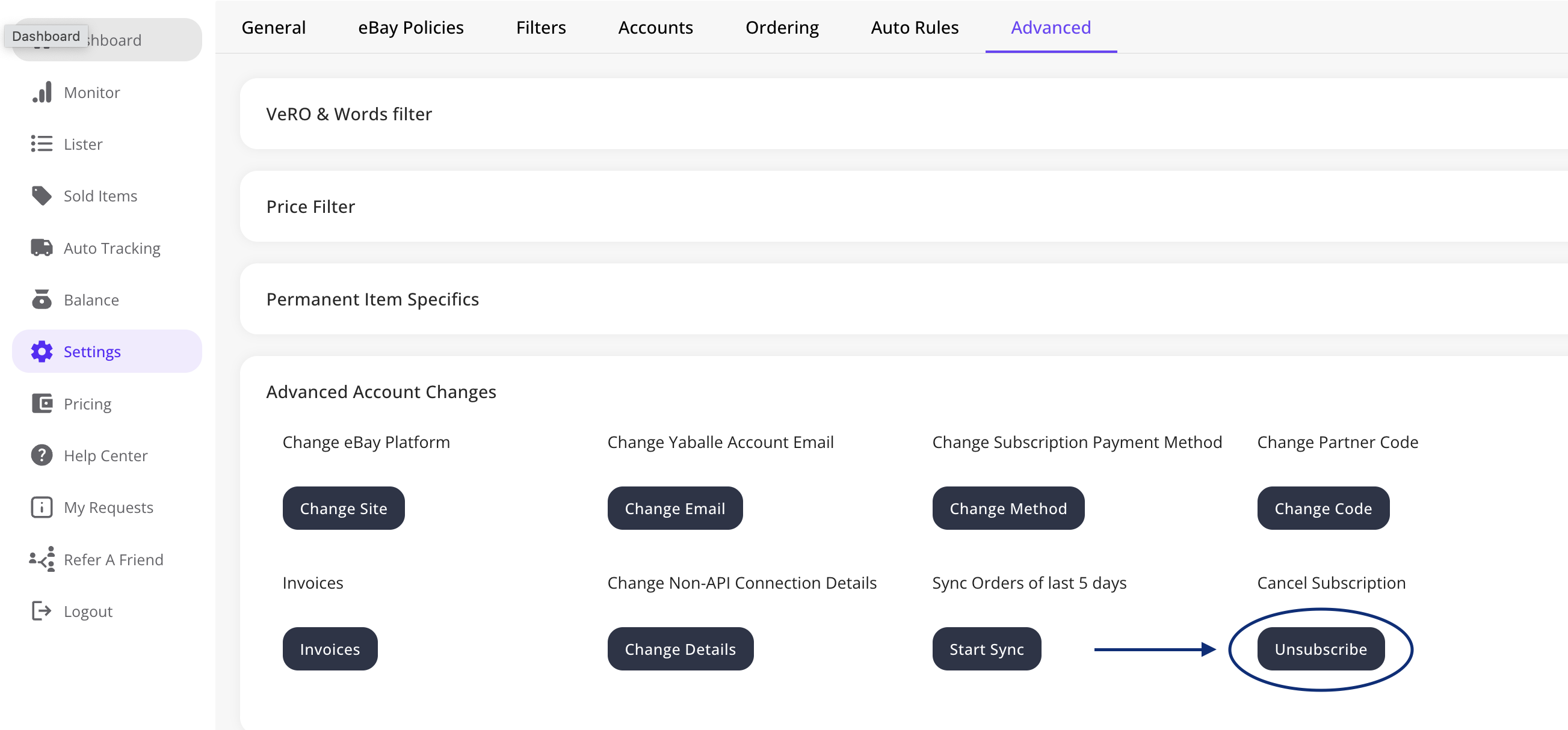This screenshot has width=1568, height=730.
Task: Click the 'Change eBay Platform' label
Action: point(366,442)
